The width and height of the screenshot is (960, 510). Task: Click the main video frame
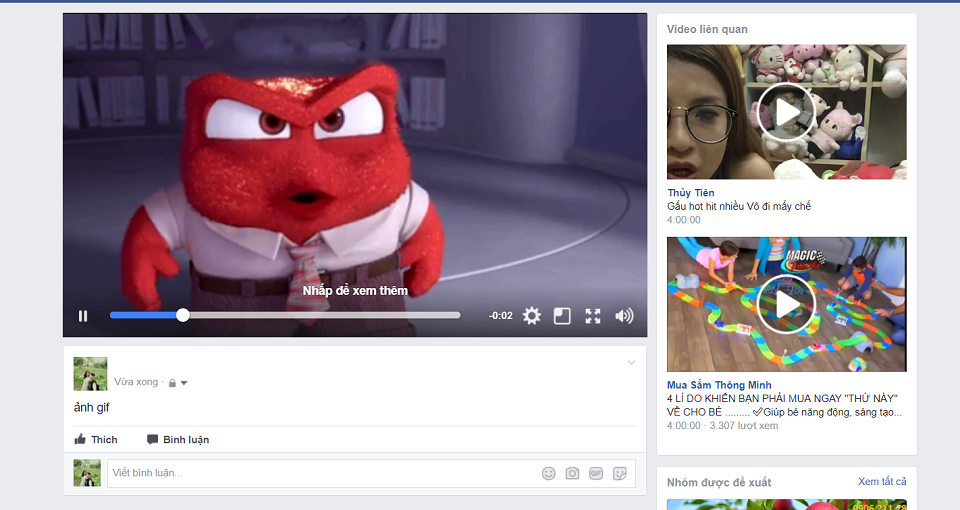click(x=355, y=175)
